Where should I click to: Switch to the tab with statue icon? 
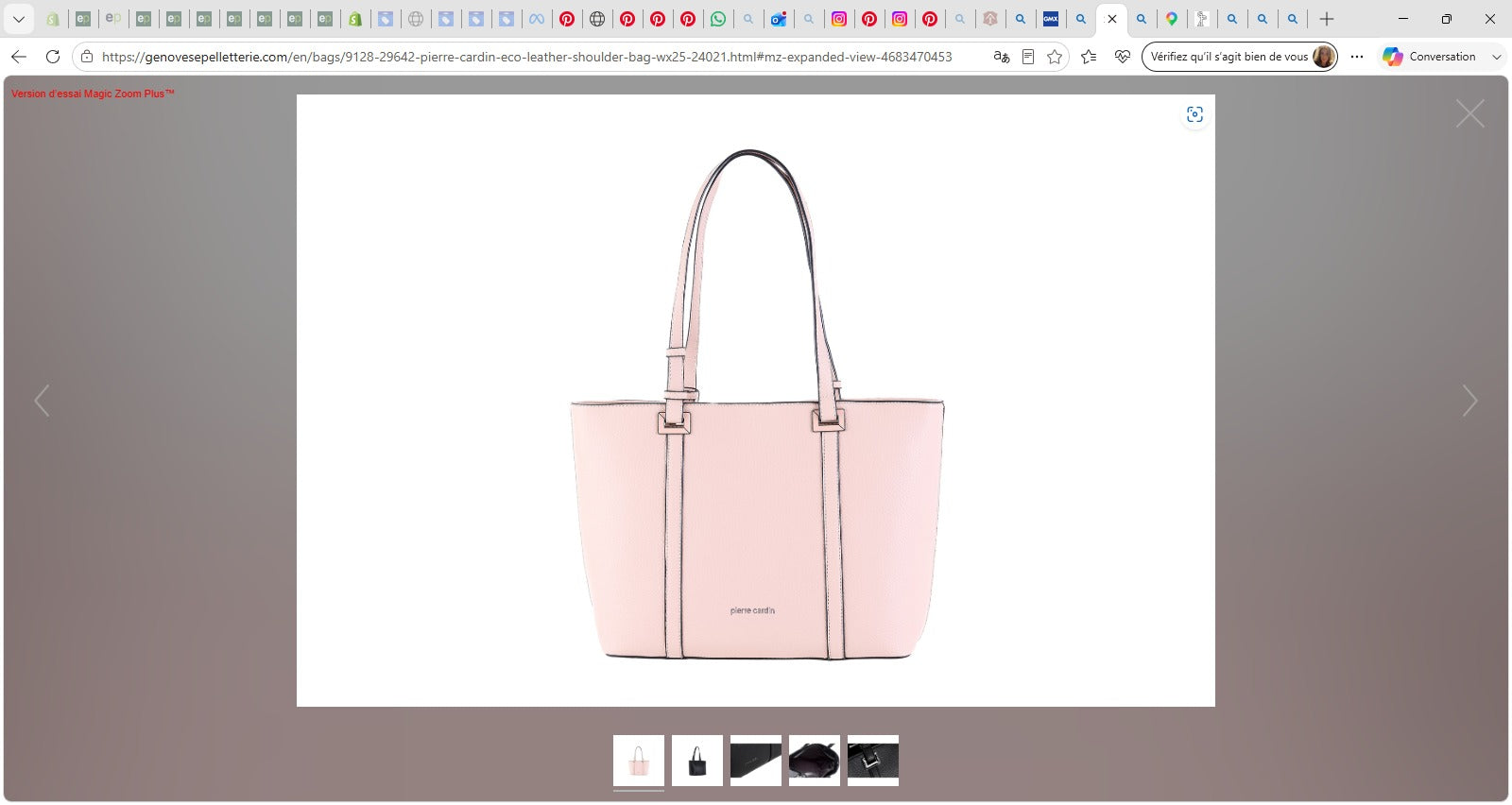(1202, 19)
